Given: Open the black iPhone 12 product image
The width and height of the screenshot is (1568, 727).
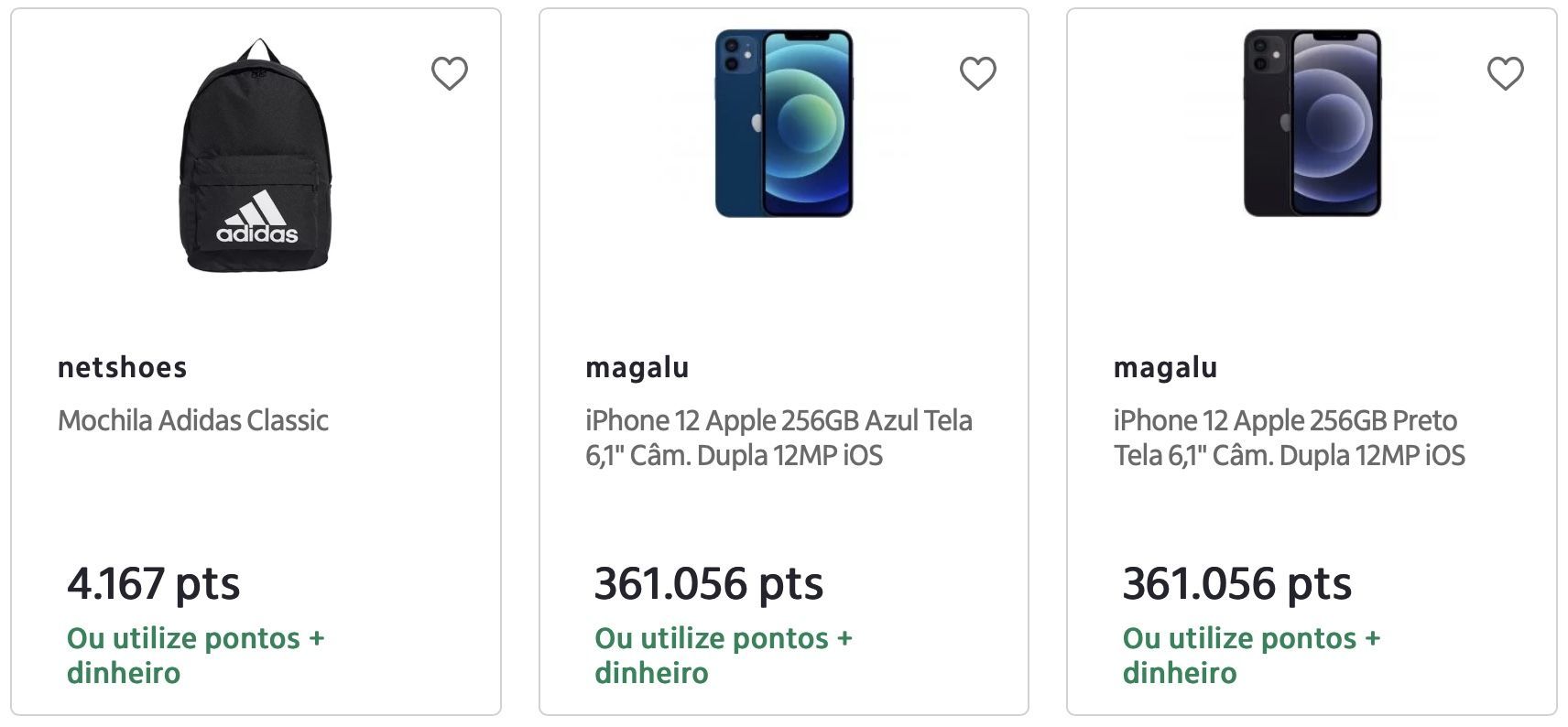Looking at the screenshot, I should [x=1312, y=124].
